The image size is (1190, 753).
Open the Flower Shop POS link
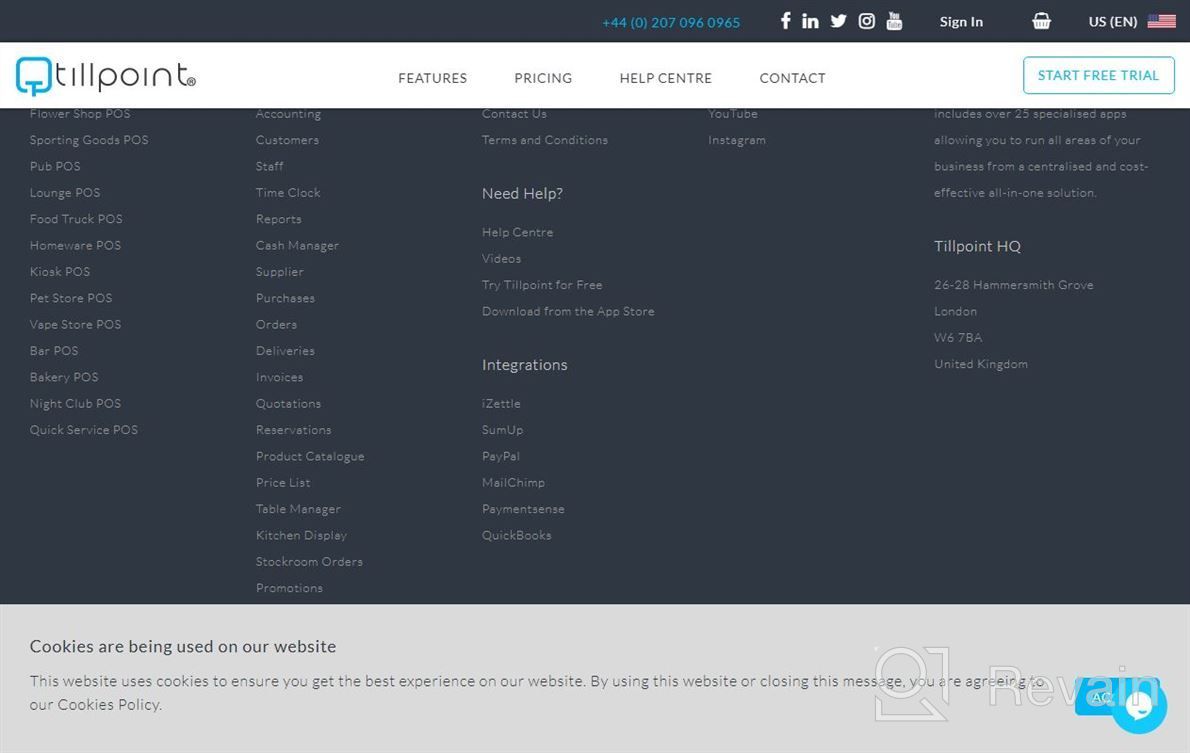coord(80,114)
